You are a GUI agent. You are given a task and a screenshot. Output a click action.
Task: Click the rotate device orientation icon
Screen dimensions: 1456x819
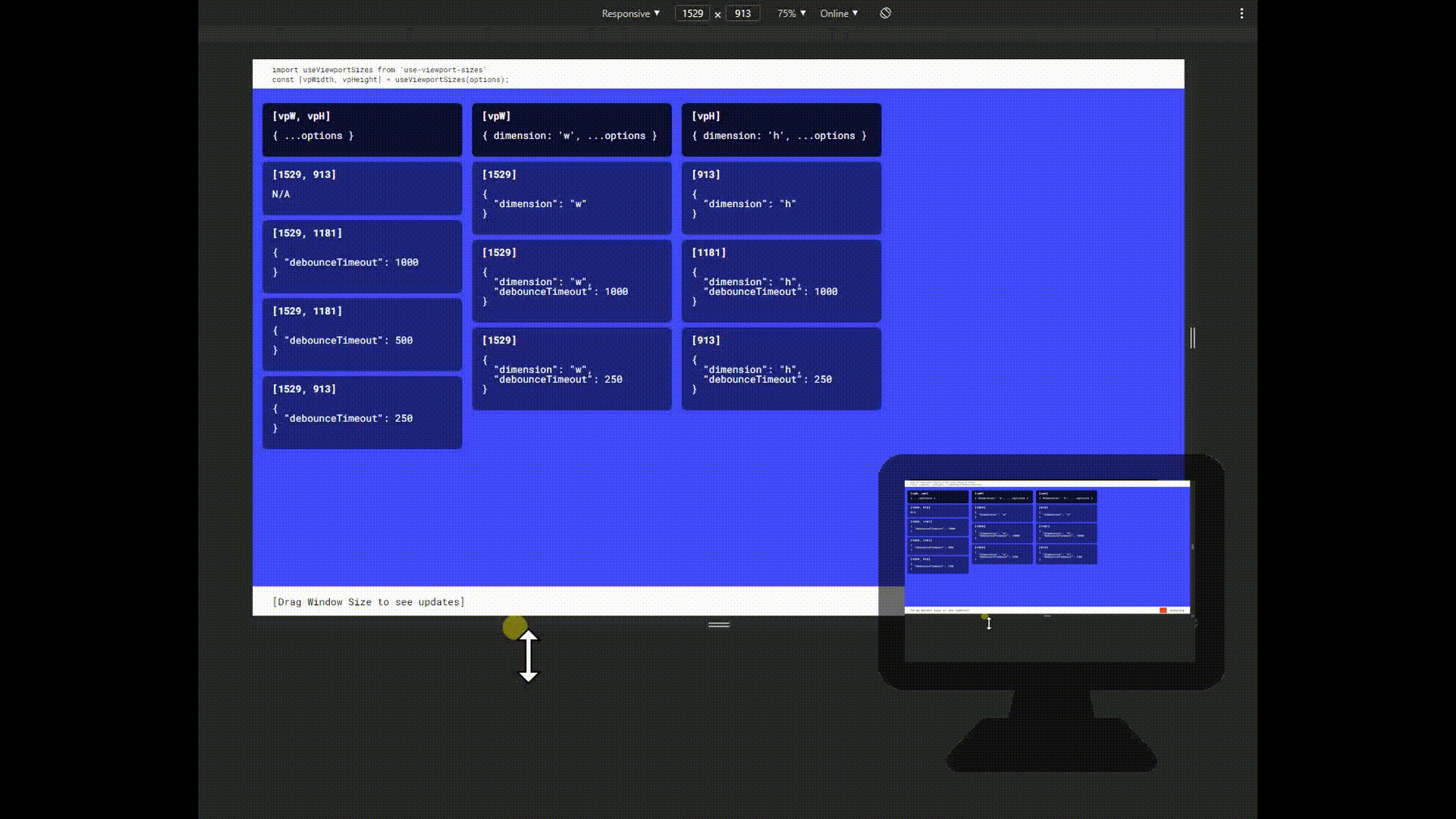885,13
